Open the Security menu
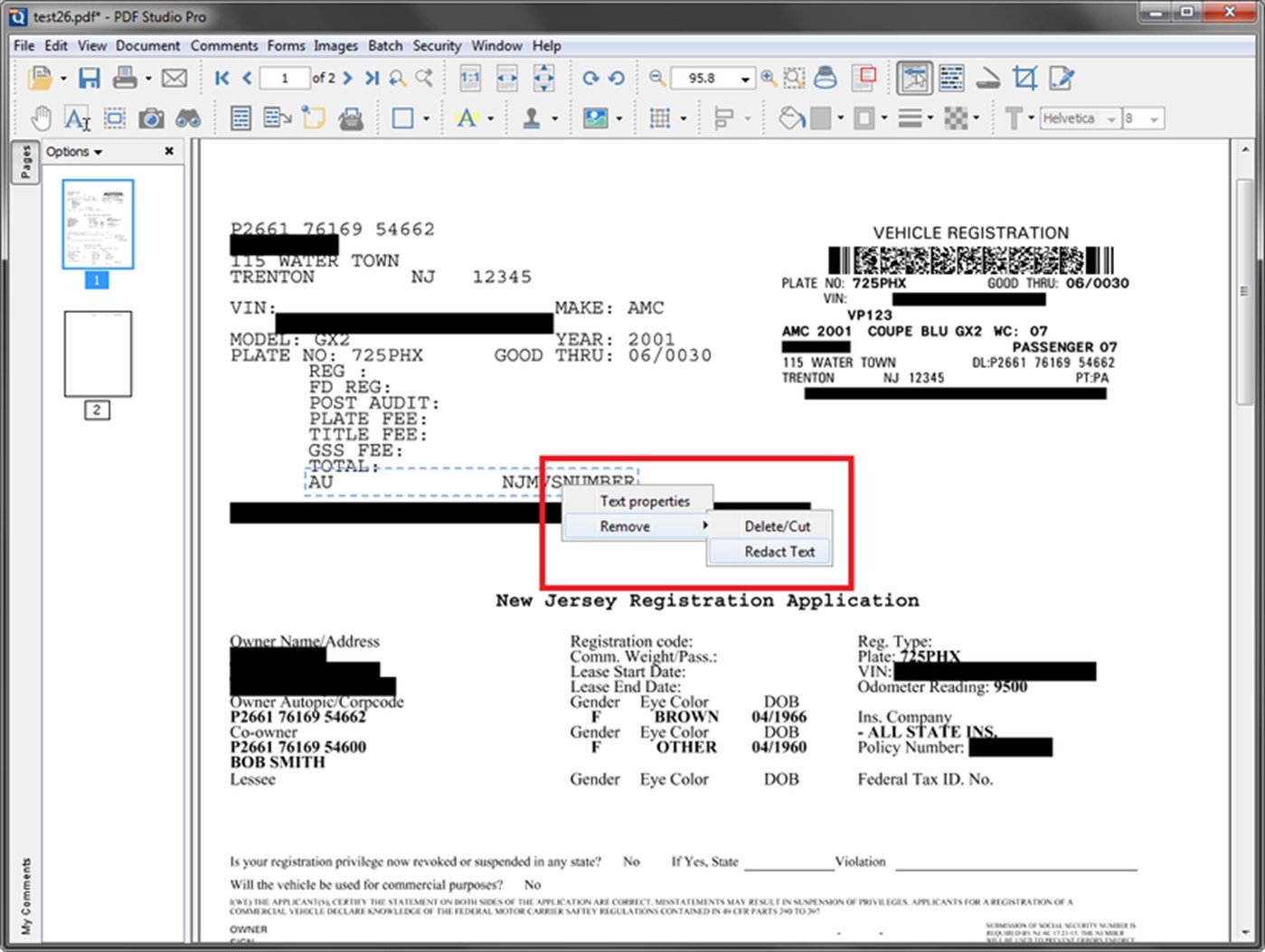This screenshot has height=952, width=1265. click(437, 45)
